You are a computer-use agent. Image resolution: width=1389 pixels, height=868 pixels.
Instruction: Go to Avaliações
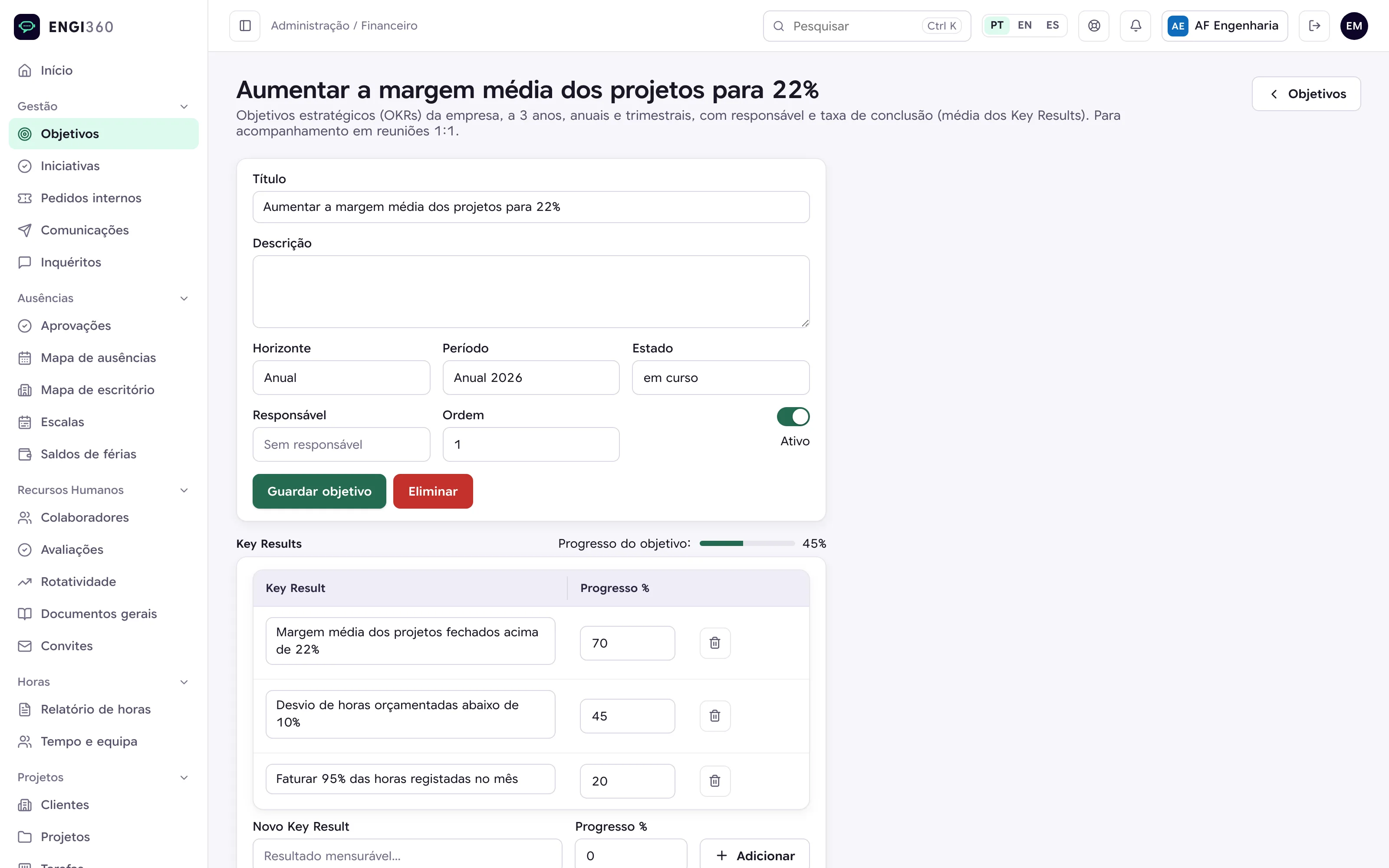coord(104,549)
